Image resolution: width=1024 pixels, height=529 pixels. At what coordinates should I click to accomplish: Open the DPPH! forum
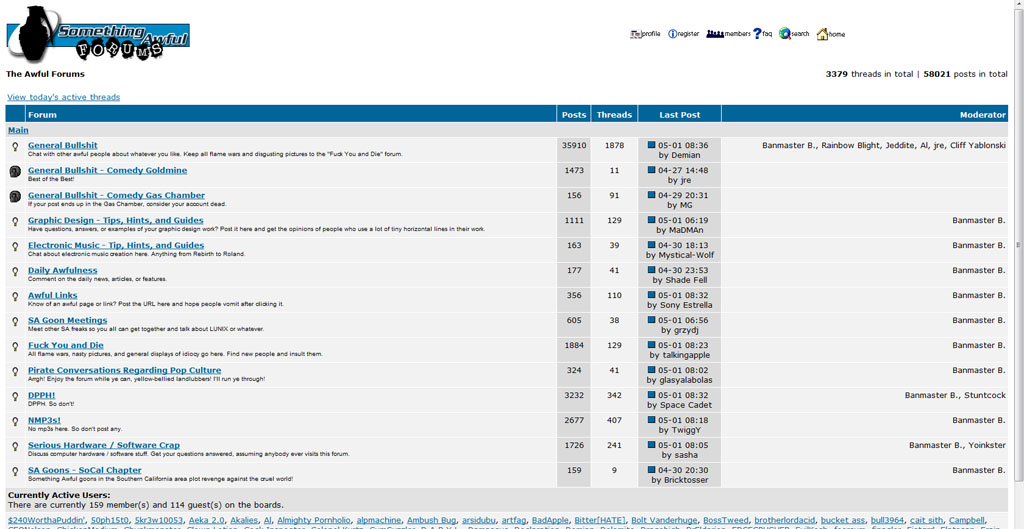41,394
